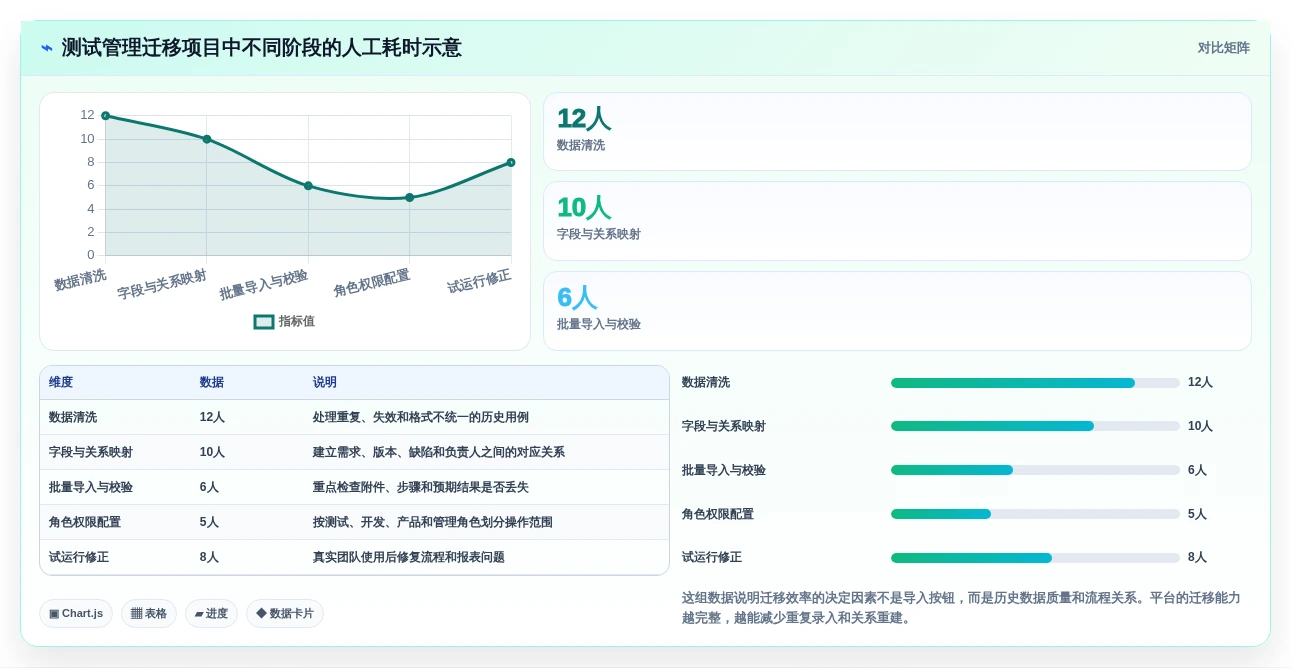Click the 维度 column header
The height and width of the screenshot is (668, 1291).
(61, 383)
